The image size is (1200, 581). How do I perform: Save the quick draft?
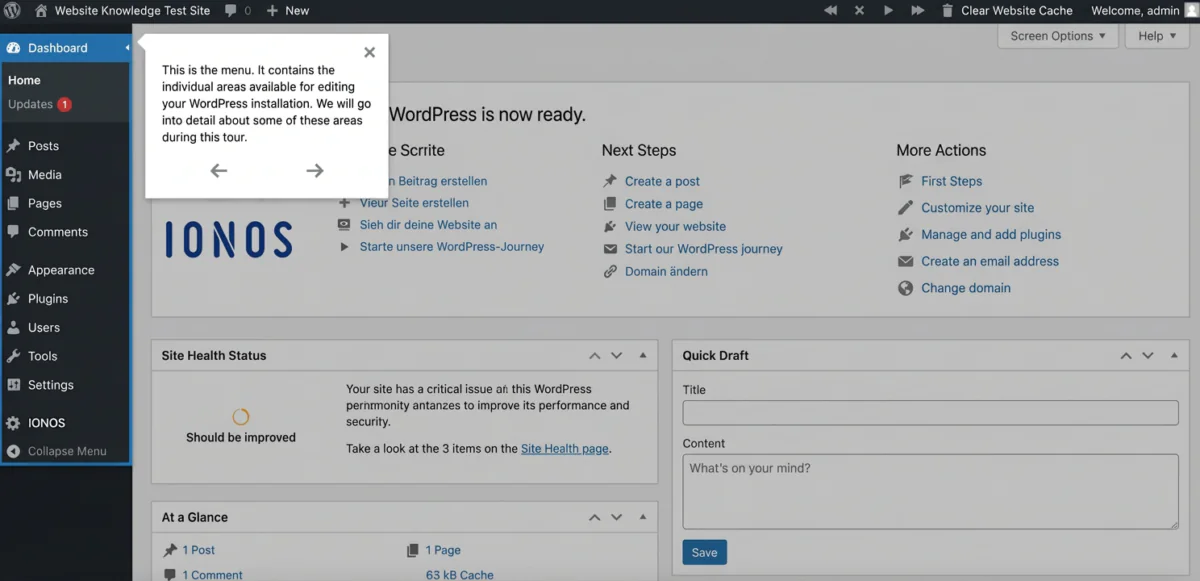[704, 553]
